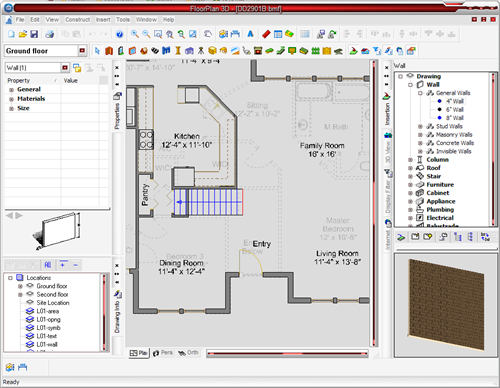Select 4" Wall in the tree

click(455, 101)
